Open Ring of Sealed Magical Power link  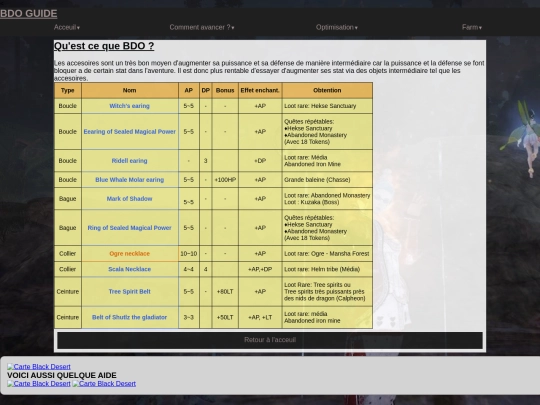coord(129,228)
